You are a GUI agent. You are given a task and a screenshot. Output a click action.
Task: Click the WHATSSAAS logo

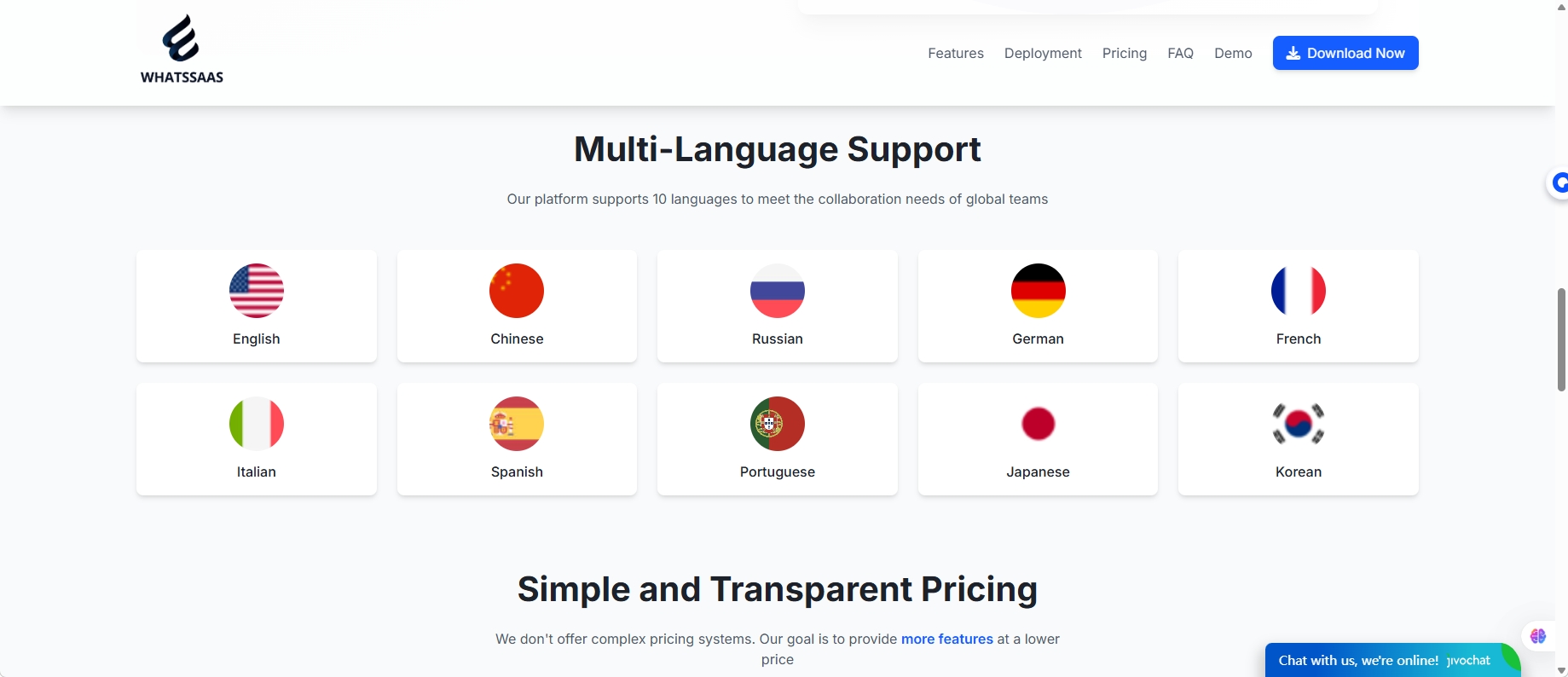[x=182, y=49]
